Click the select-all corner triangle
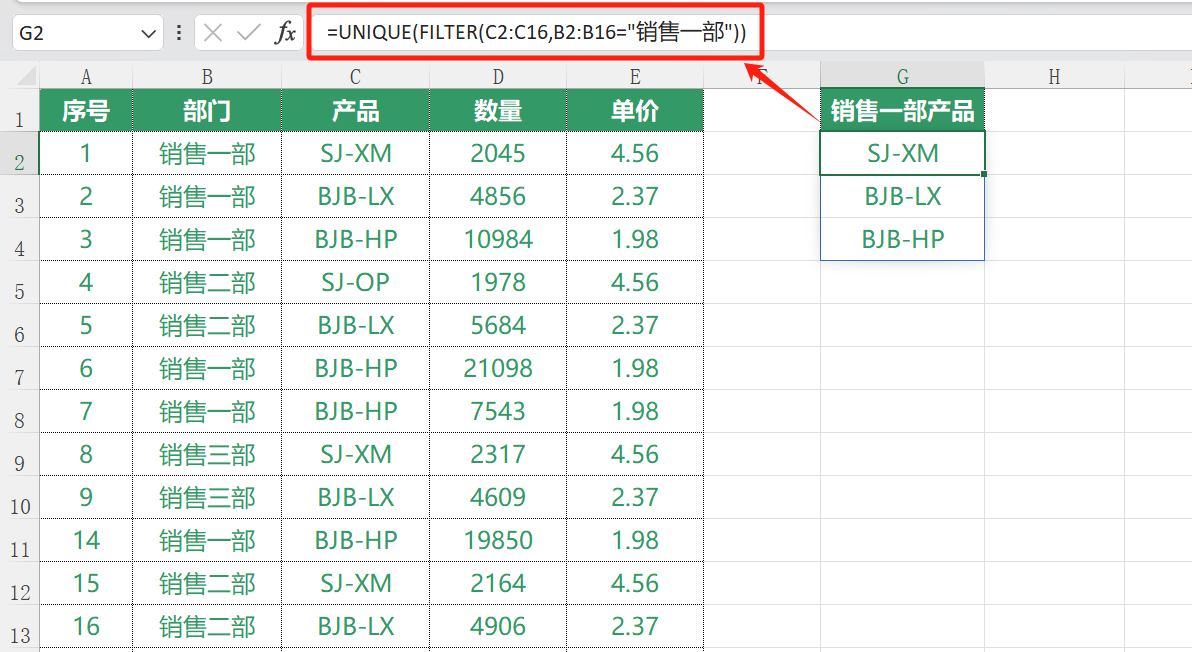The width and height of the screenshot is (1192, 652). click(26, 75)
